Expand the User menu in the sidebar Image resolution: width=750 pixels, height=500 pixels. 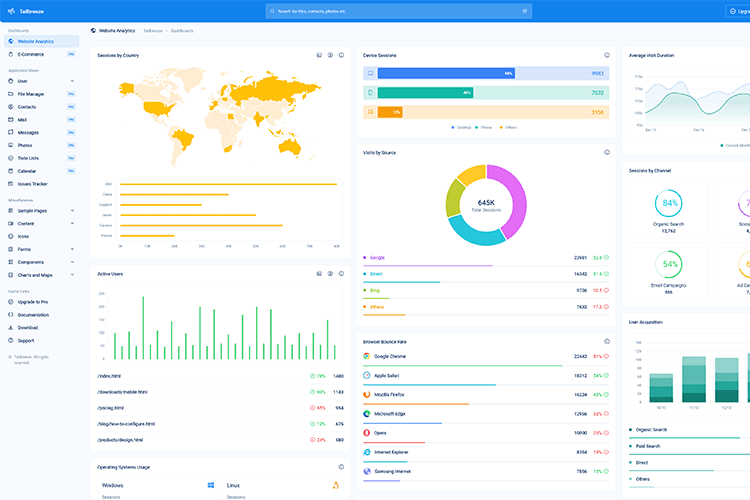pyautogui.click(x=40, y=81)
